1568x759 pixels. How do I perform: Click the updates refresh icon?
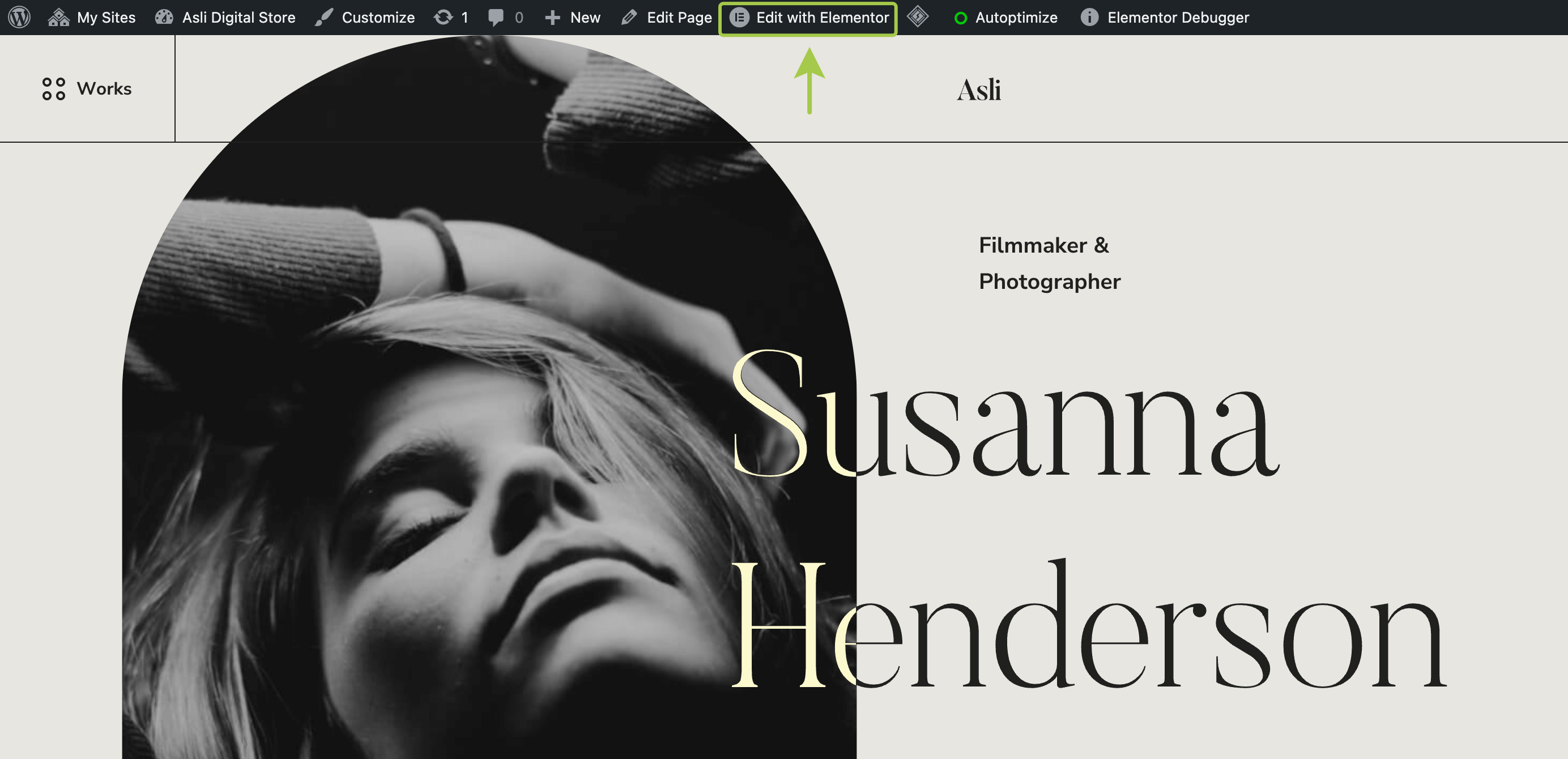444,17
